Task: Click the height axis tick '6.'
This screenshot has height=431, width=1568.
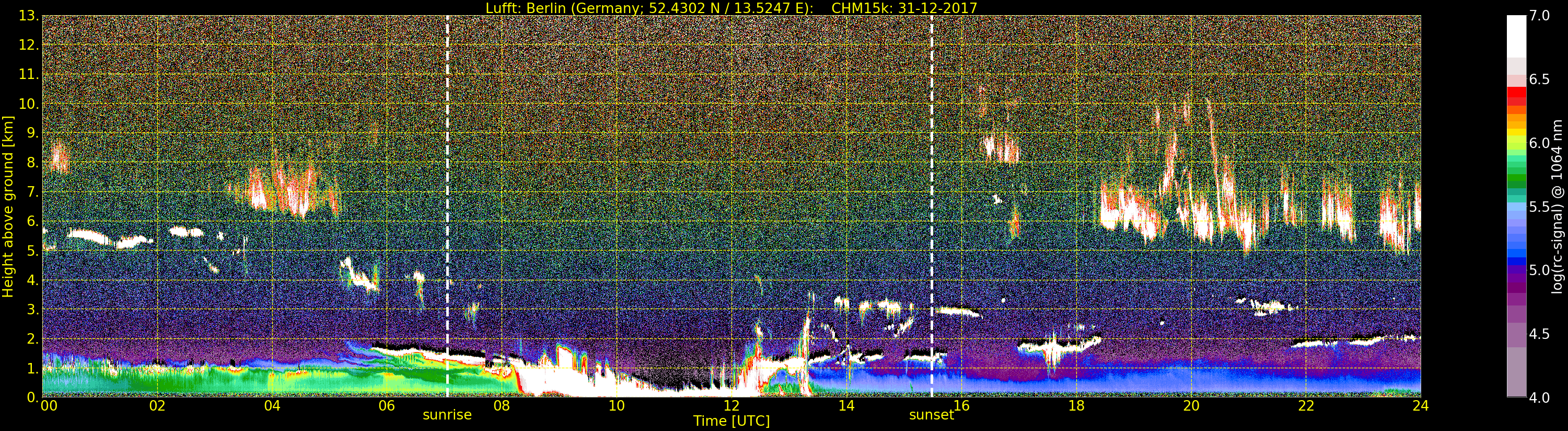Action: (x=32, y=221)
